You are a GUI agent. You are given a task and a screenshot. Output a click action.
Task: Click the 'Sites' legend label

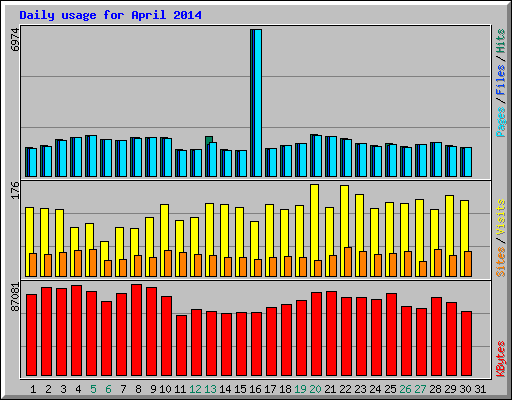coord(501,262)
